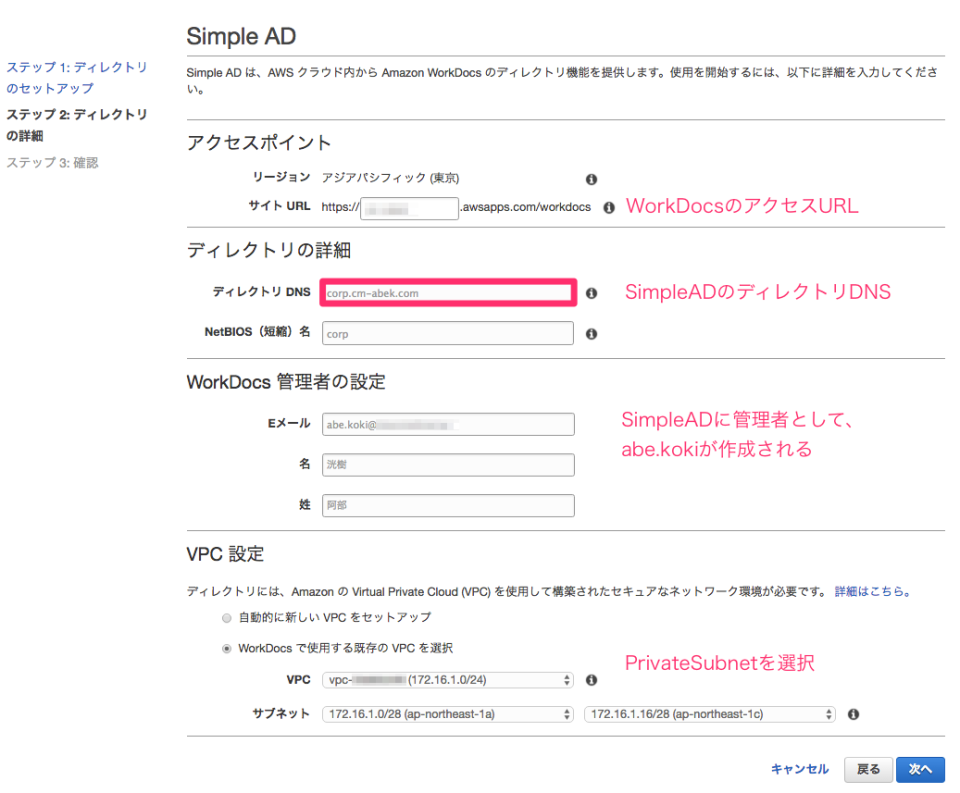Click info icon beside subnet dropdowns
The height and width of the screenshot is (793, 960).
point(853,714)
